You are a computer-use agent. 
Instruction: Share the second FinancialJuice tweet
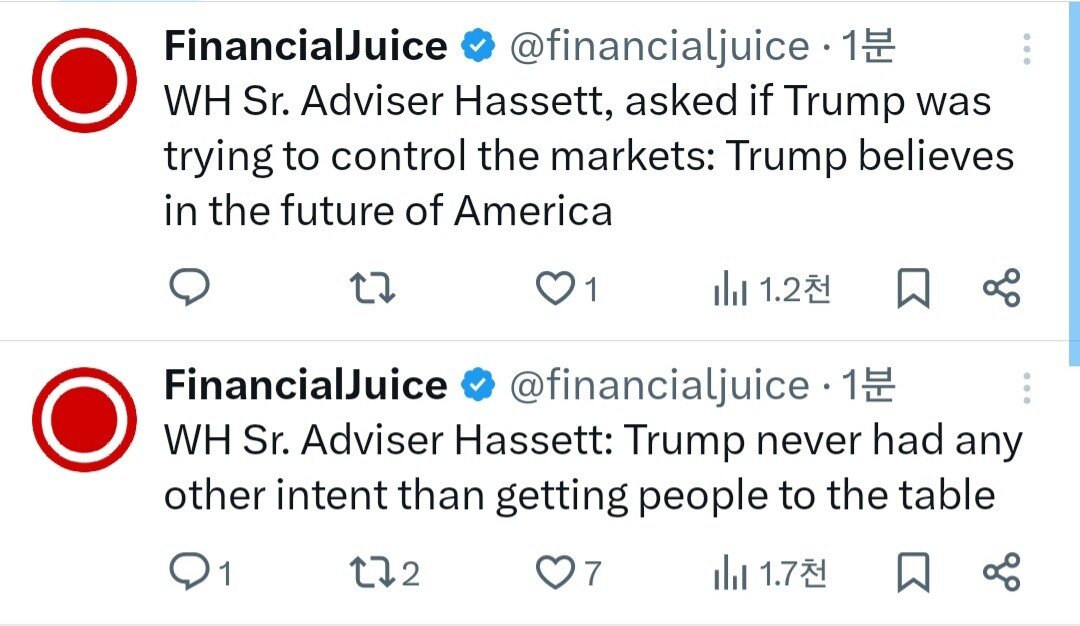[1001, 572]
